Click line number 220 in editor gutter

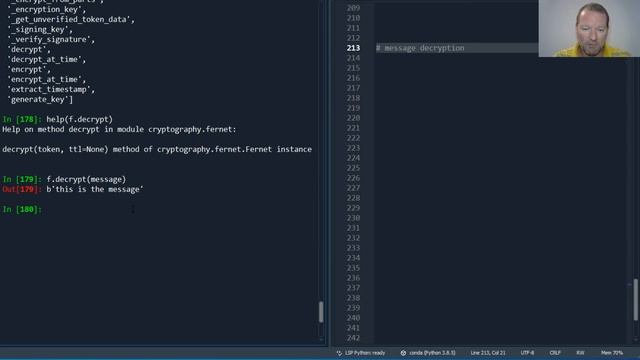click(353, 118)
